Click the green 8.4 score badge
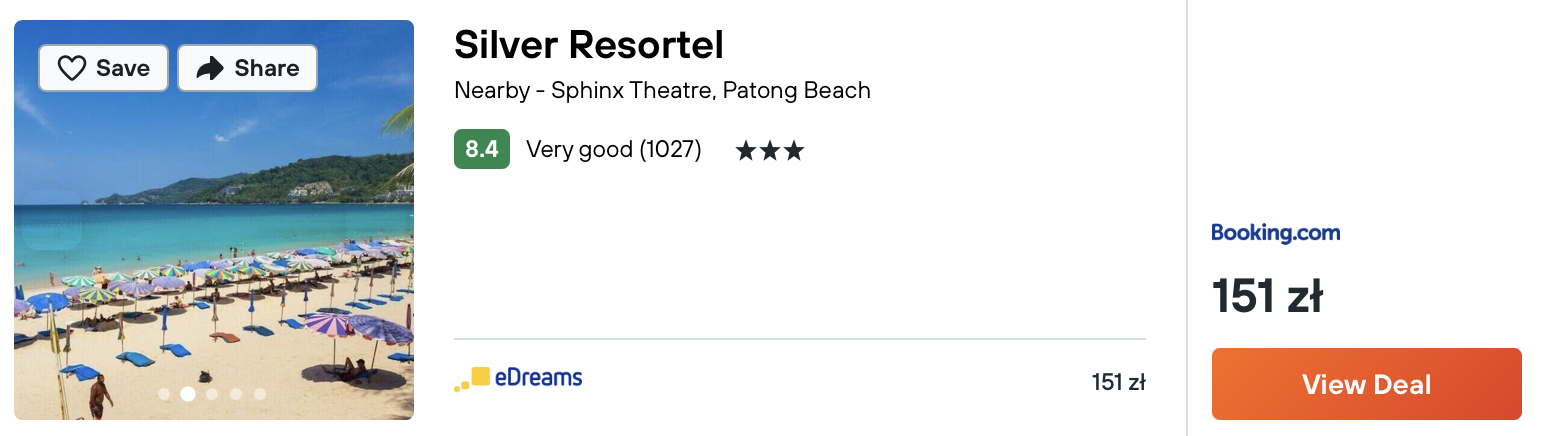 pos(482,149)
